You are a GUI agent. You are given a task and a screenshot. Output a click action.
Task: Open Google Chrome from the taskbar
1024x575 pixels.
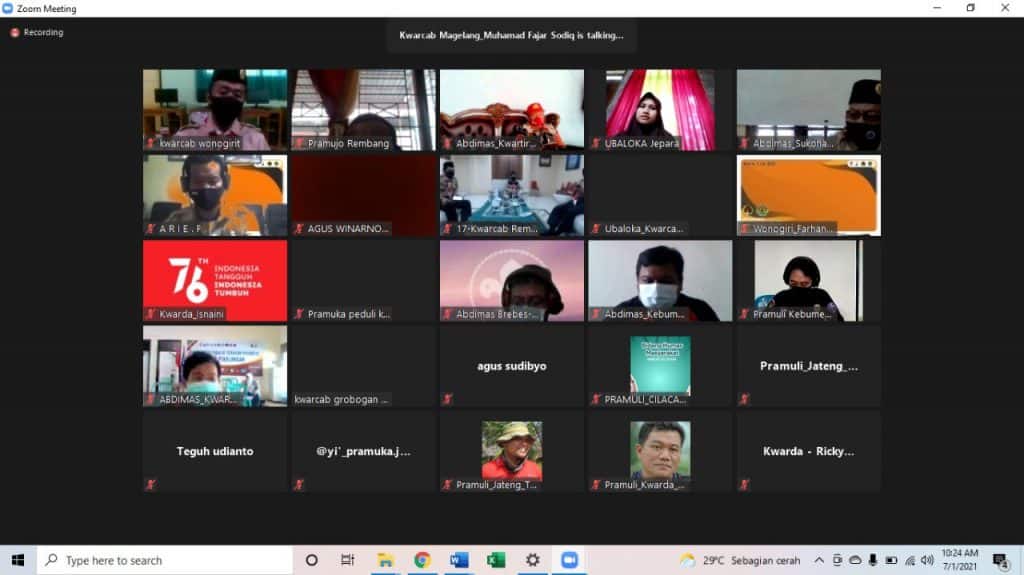(x=423, y=560)
